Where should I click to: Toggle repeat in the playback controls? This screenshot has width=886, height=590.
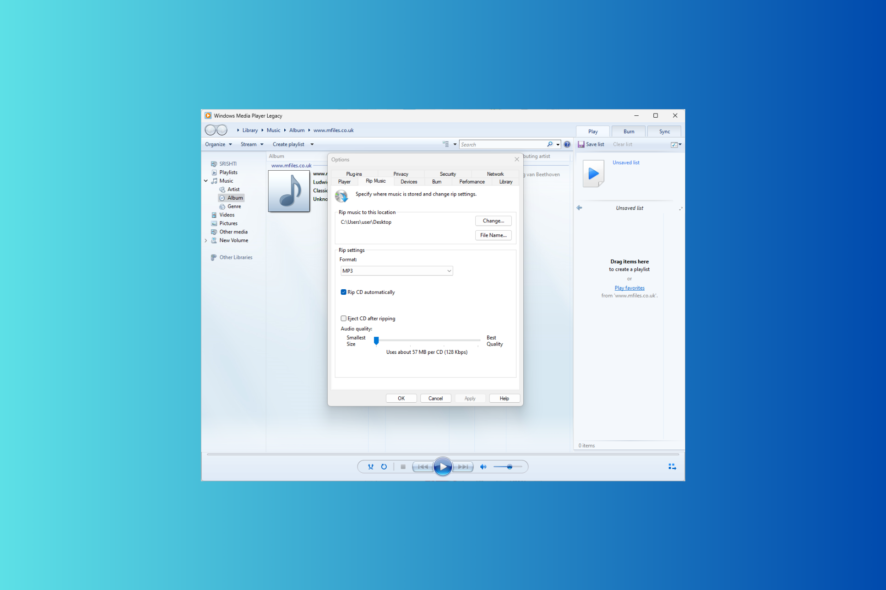tap(384, 467)
